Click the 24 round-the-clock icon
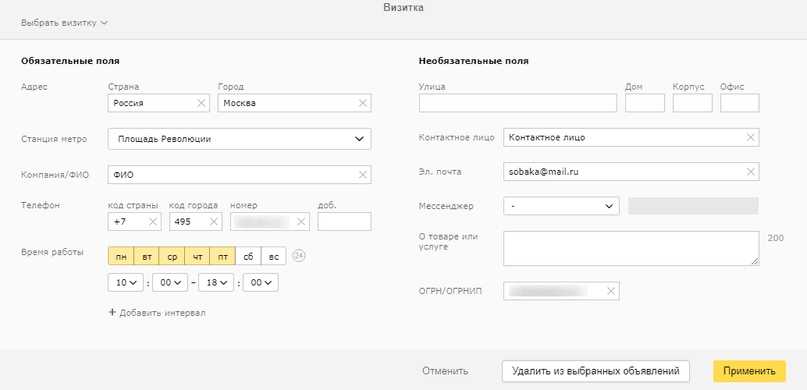 (299, 256)
